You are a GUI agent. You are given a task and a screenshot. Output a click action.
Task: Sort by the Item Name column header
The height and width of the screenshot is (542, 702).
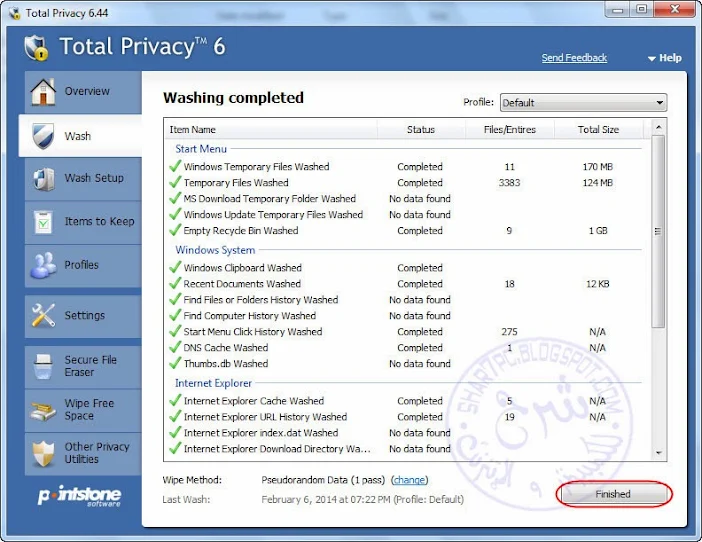[271, 129]
